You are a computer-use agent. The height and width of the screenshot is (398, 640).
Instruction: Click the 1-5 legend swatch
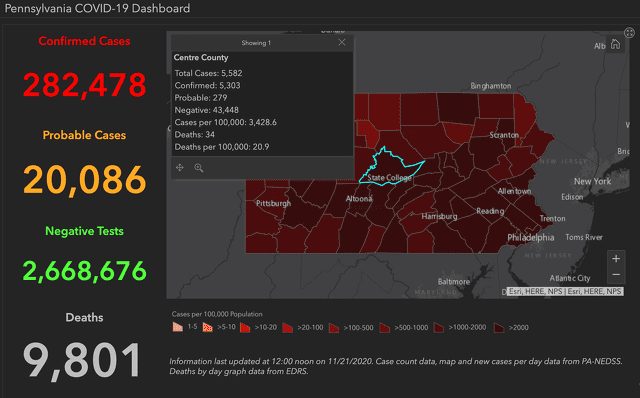pyautogui.click(x=178, y=327)
